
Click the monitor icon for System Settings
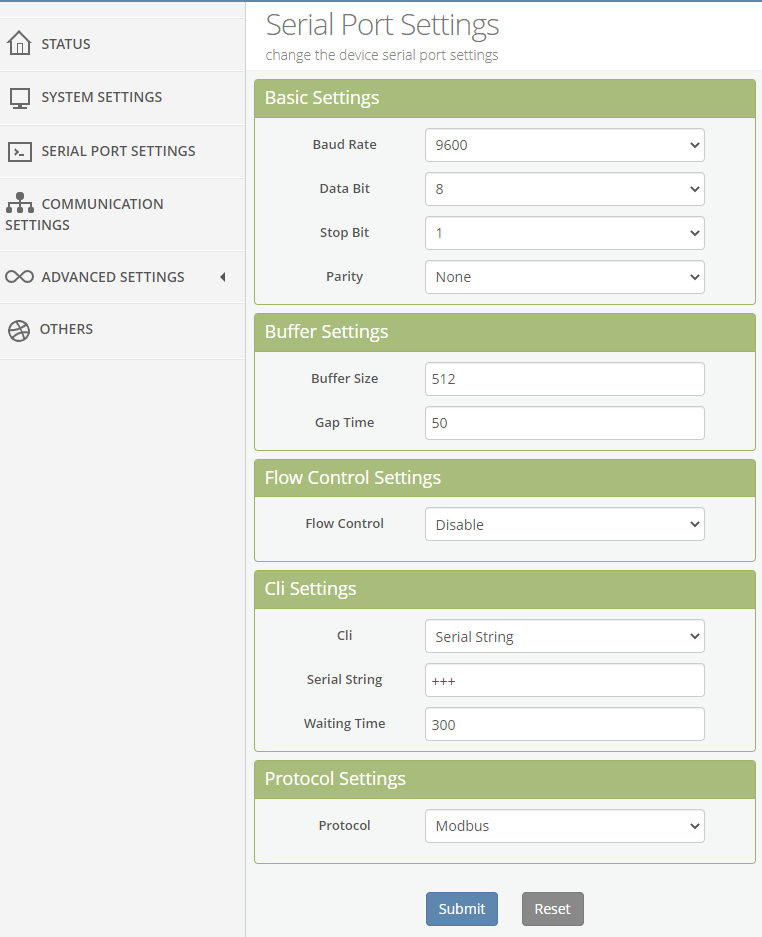20,98
